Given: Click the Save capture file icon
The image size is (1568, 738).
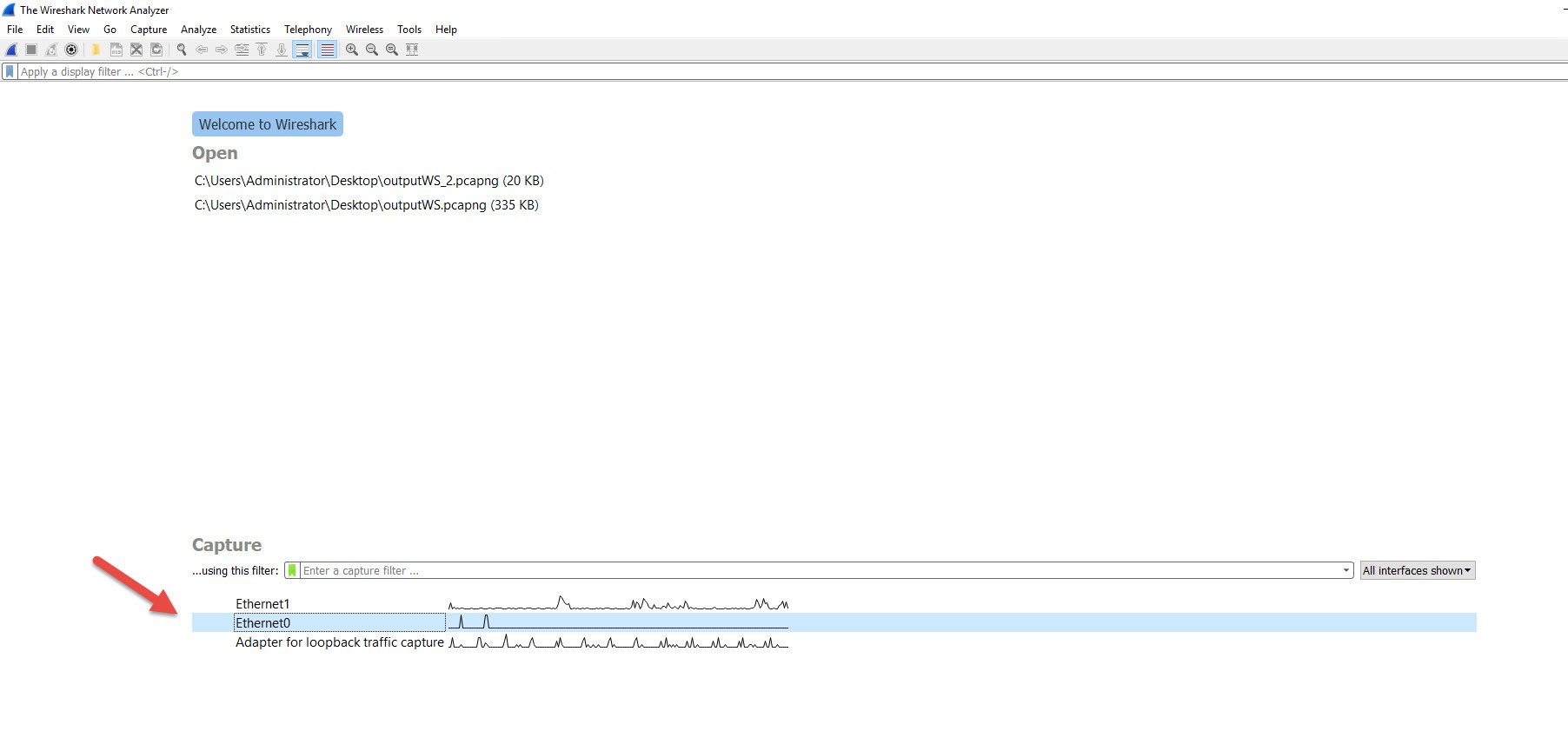Looking at the screenshot, I should (x=116, y=50).
